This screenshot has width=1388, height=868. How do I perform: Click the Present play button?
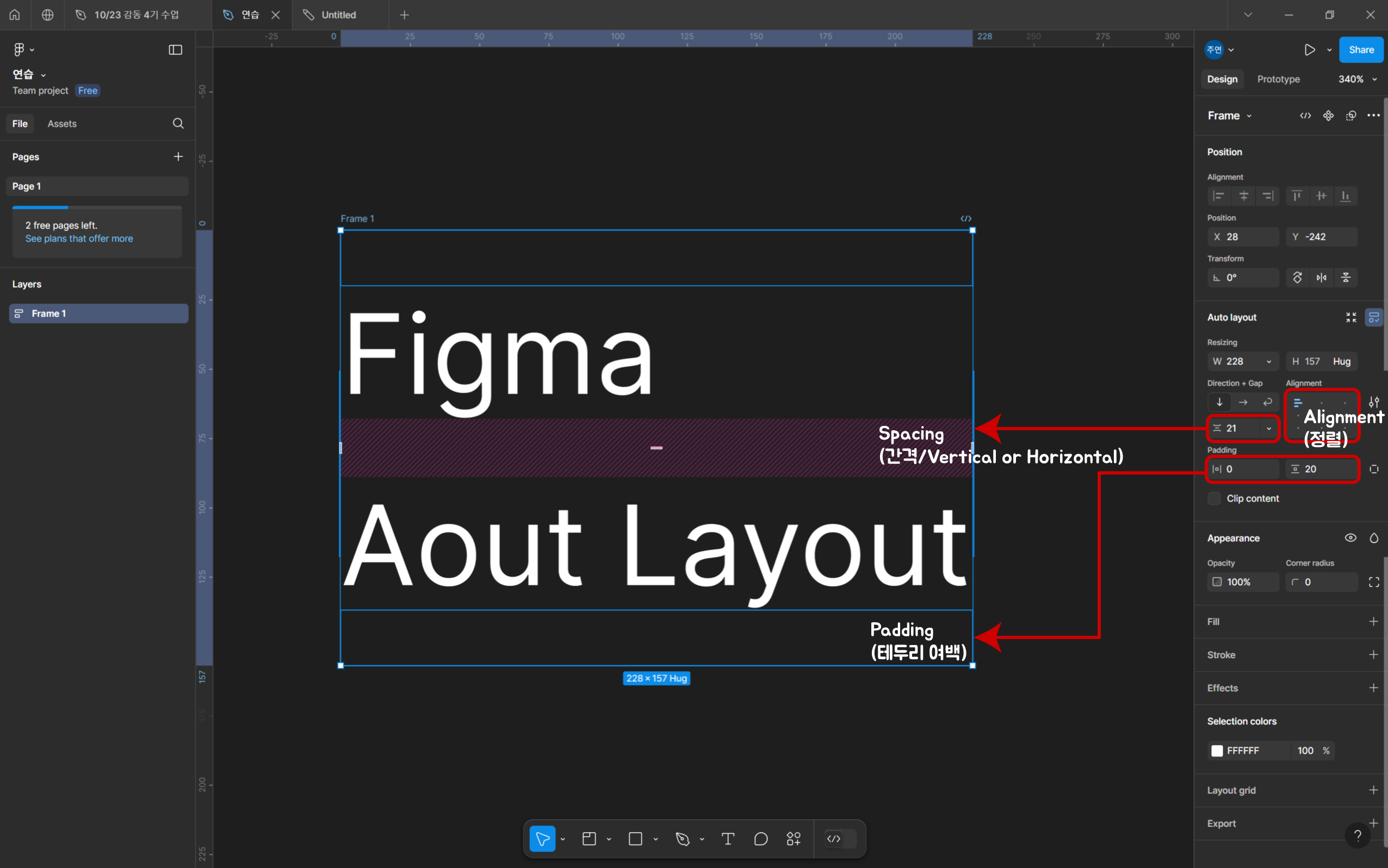pos(1309,50)
